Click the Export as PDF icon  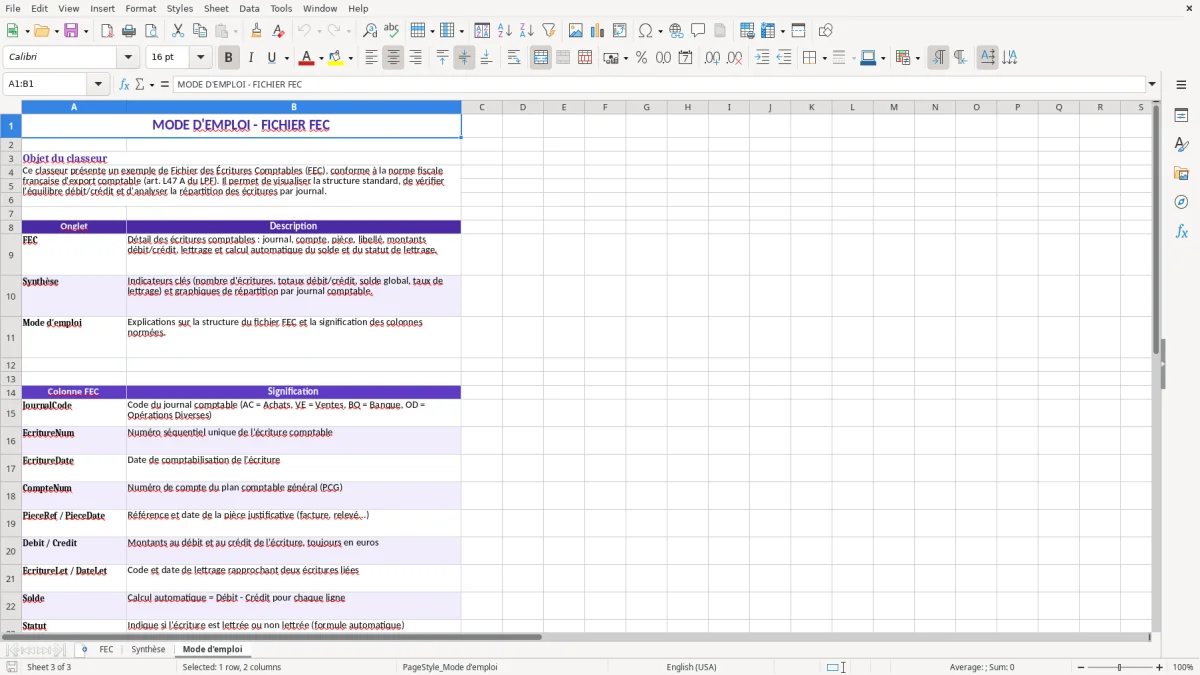click(107, 31)
